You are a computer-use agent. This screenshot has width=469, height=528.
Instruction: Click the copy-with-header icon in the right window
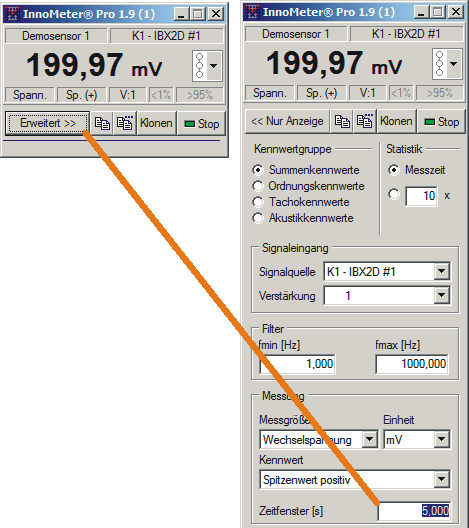pyautogui.click(x=365, y=121)
